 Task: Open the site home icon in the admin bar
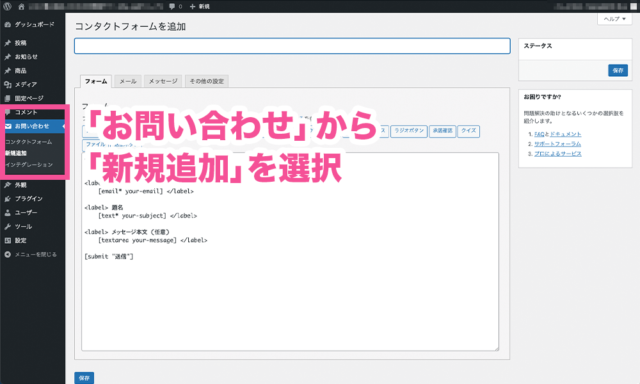coord(21,7)
